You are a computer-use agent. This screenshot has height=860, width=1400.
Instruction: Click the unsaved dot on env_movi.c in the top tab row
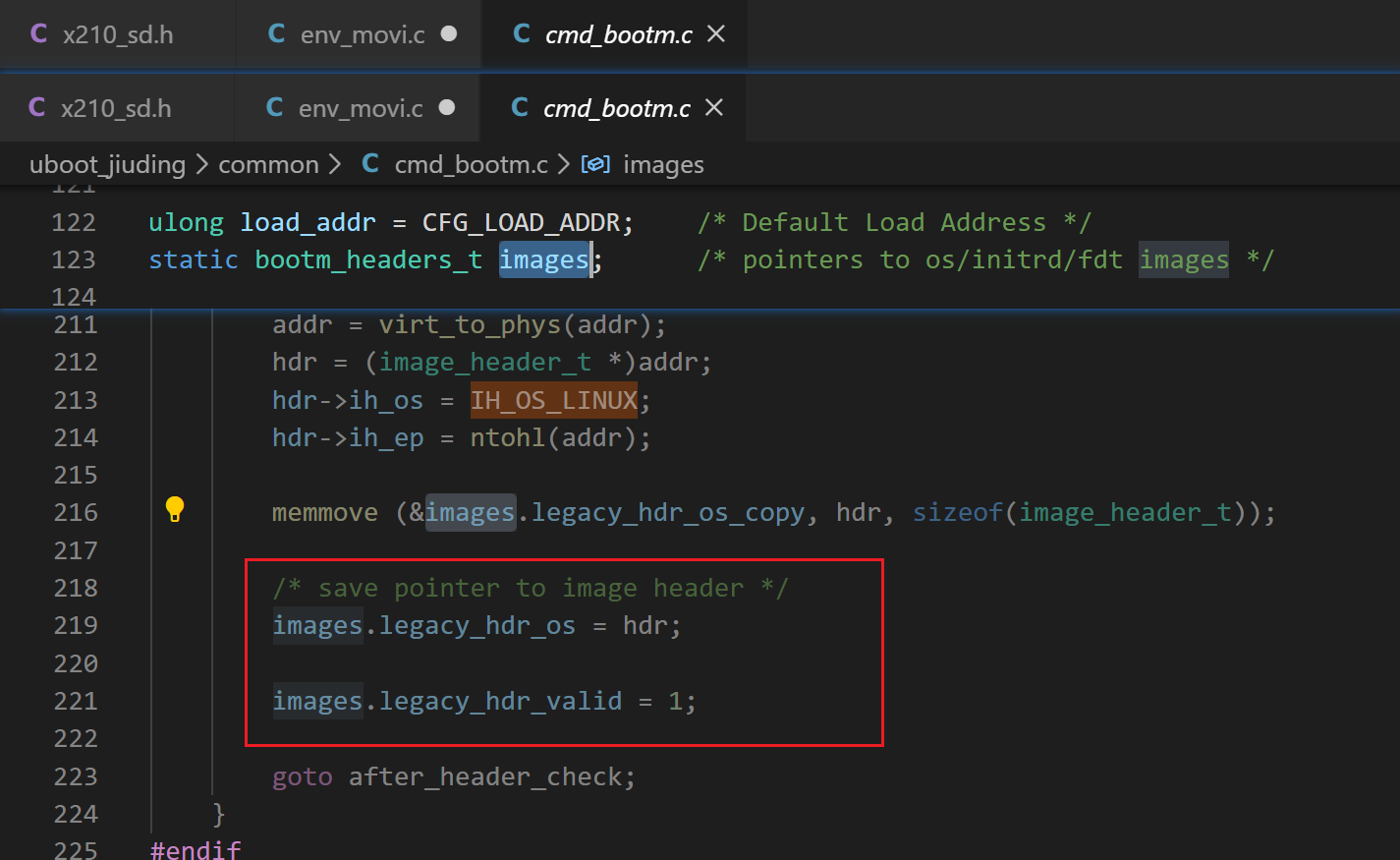click(x=449, y=34)
